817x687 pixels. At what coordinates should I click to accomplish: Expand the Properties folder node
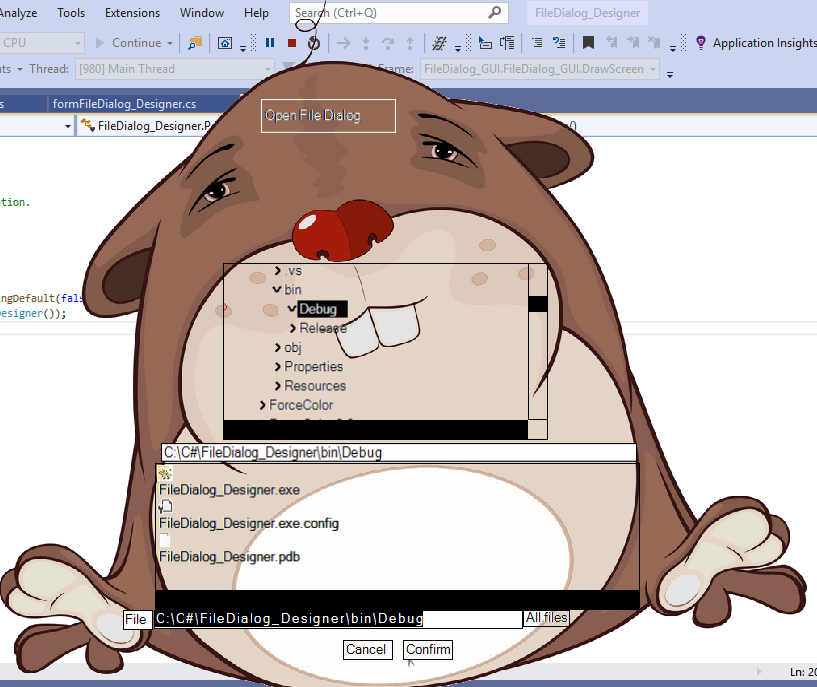(x=278, y=367)
